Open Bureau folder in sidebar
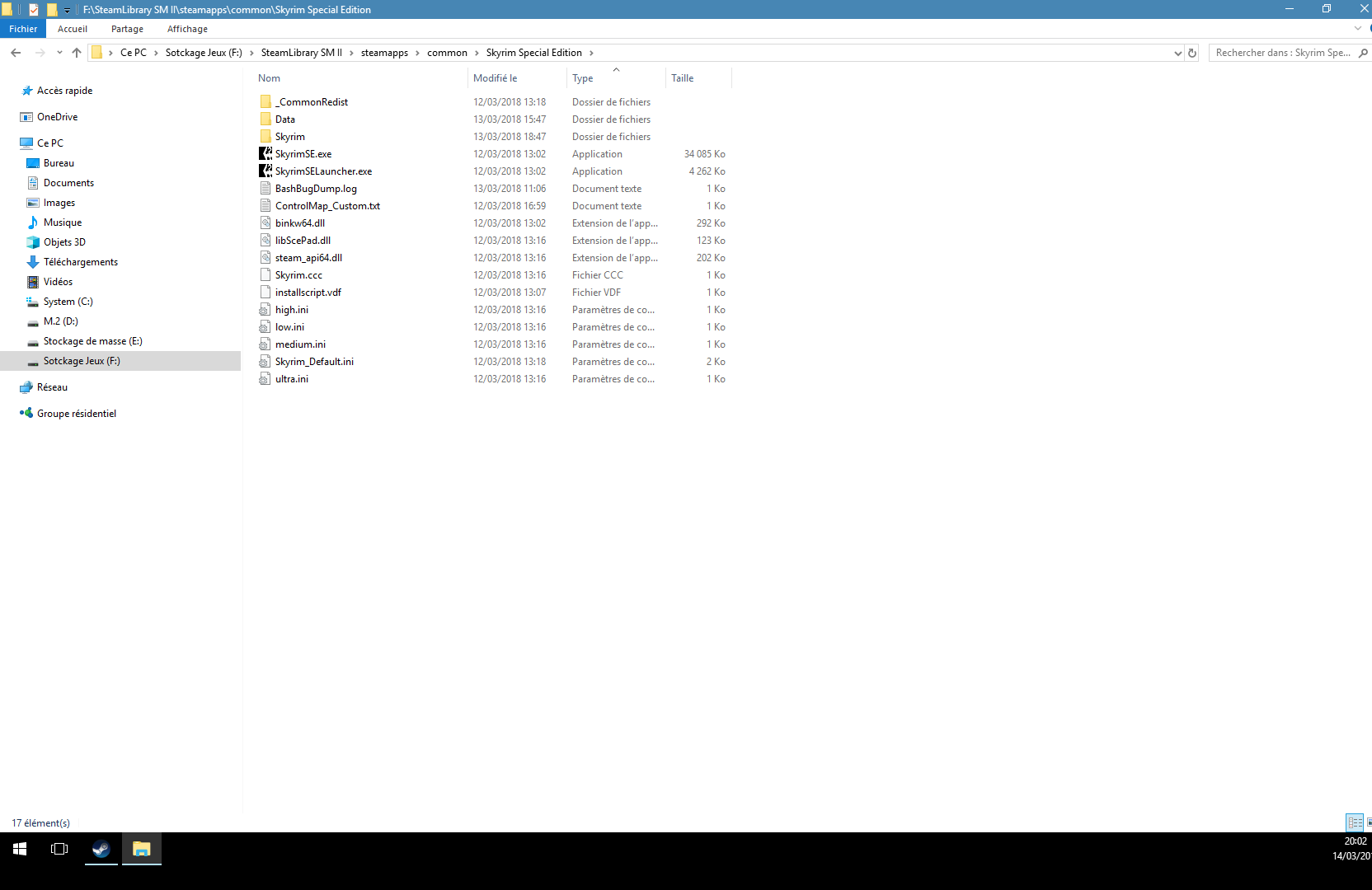This screenshot has width=1372, height=890. click(59, 163)
